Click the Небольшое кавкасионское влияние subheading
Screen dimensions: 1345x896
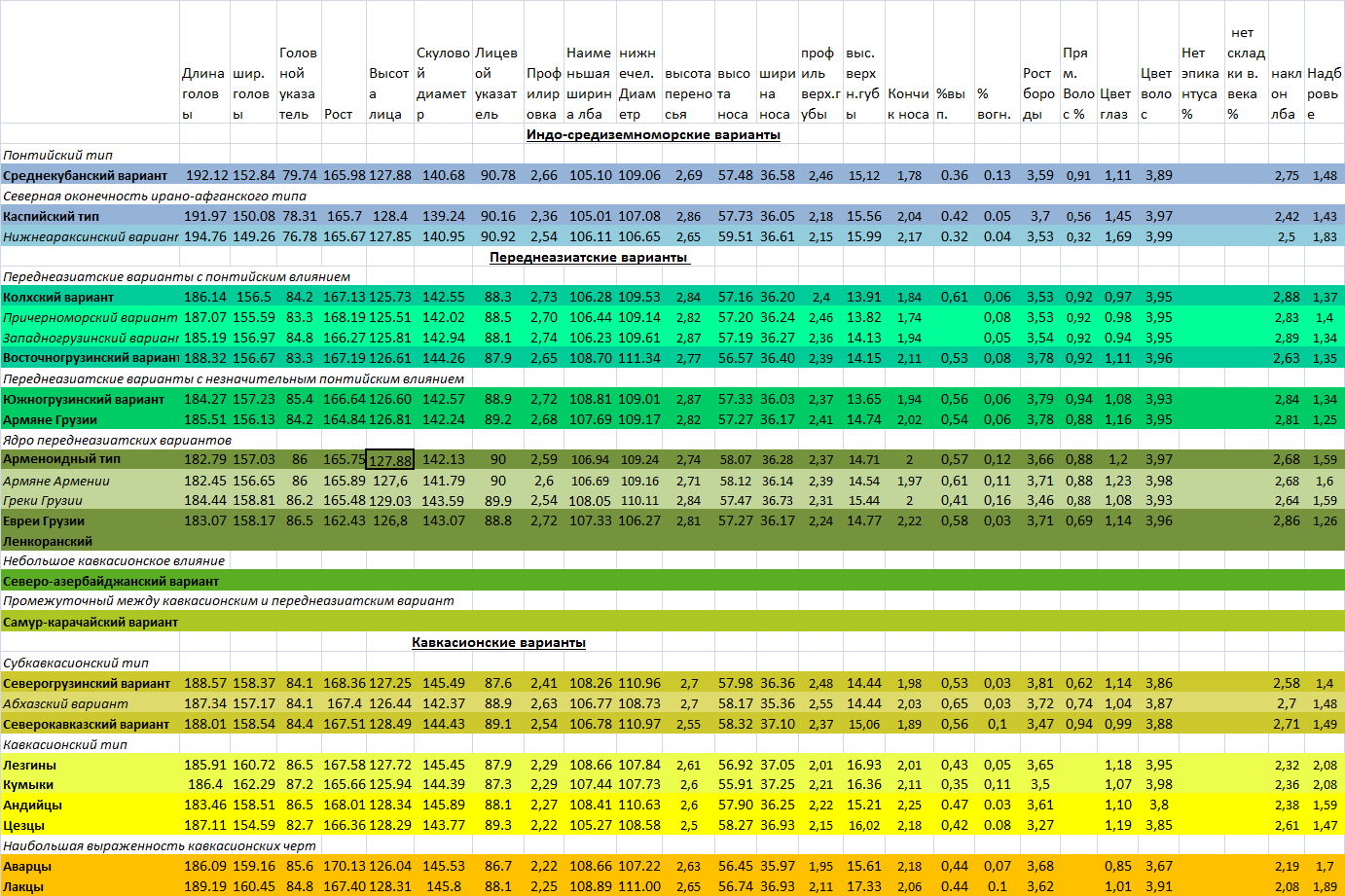(x=114, y=560)
